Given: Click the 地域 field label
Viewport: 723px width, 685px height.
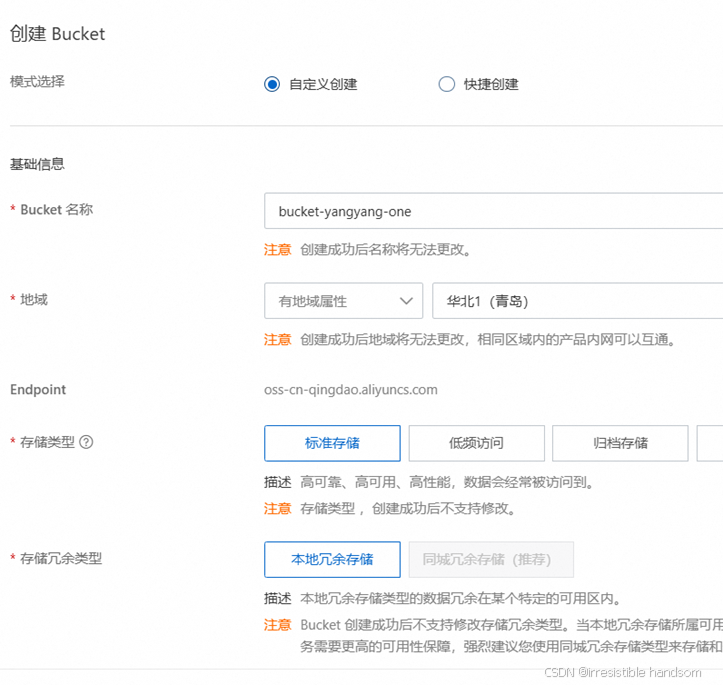Looking at the screenshot, I should (34, 299).
